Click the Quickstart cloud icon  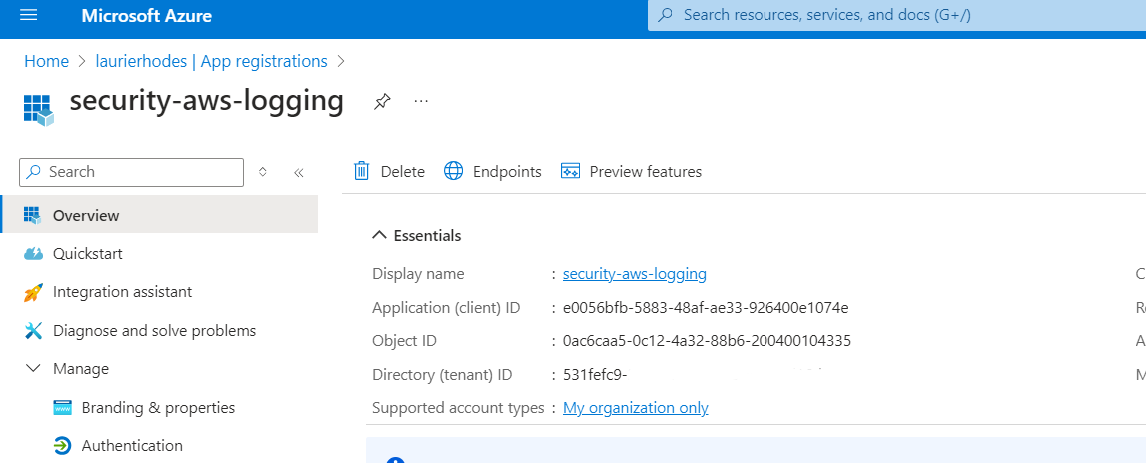(33, 254)
